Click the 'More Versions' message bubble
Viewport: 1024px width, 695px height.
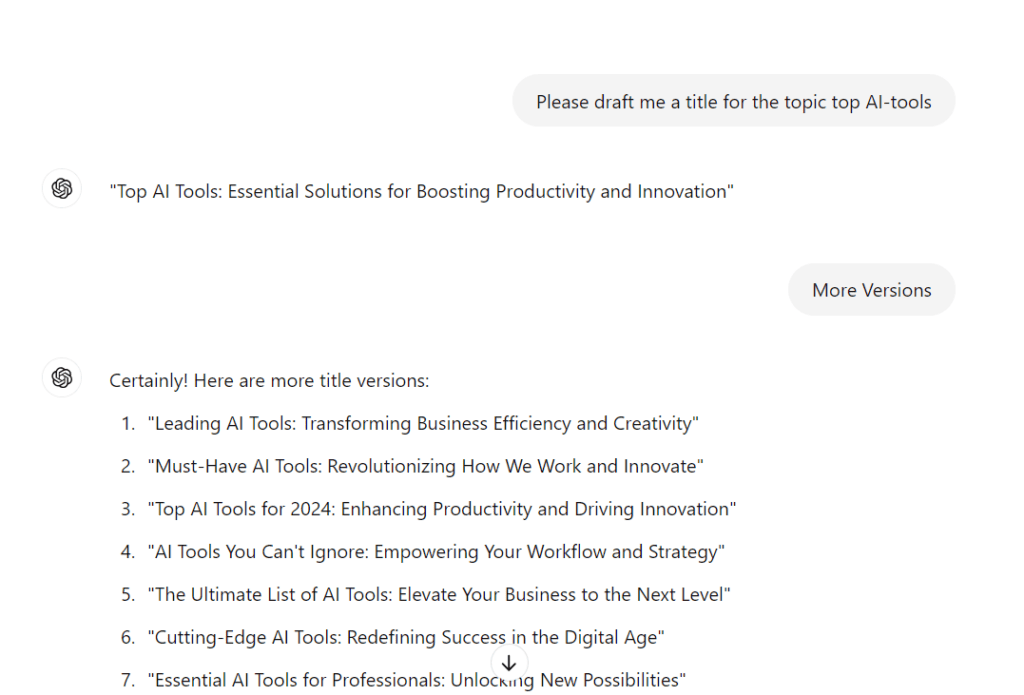[871, 289]
